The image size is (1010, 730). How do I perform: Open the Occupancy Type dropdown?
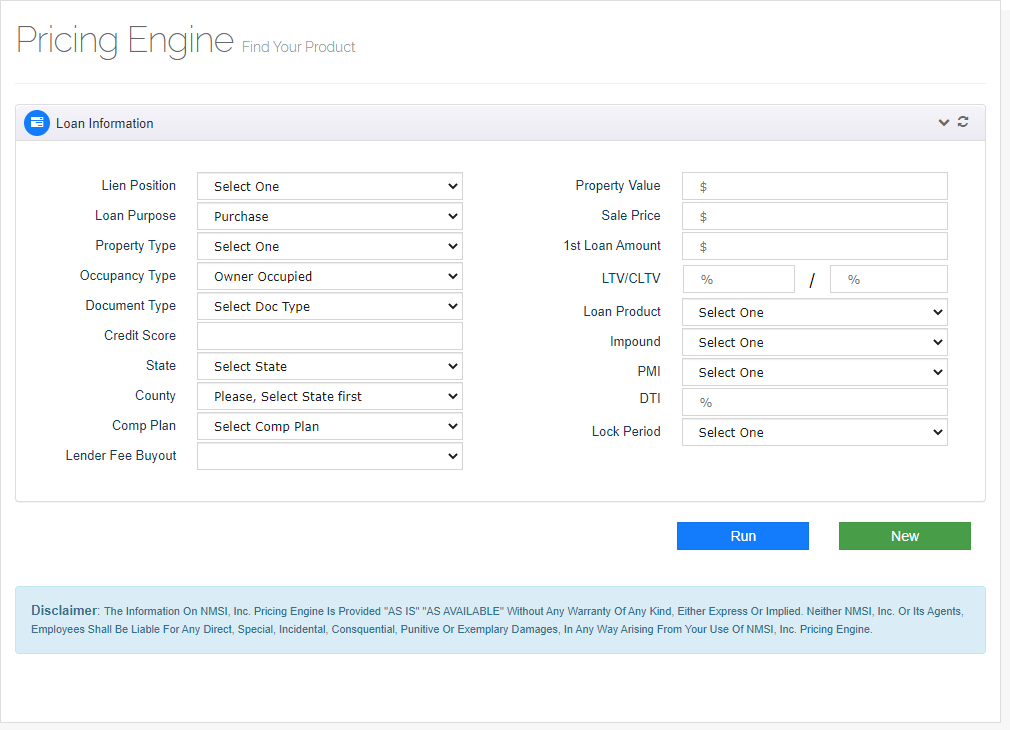click(x=330, y=276)
